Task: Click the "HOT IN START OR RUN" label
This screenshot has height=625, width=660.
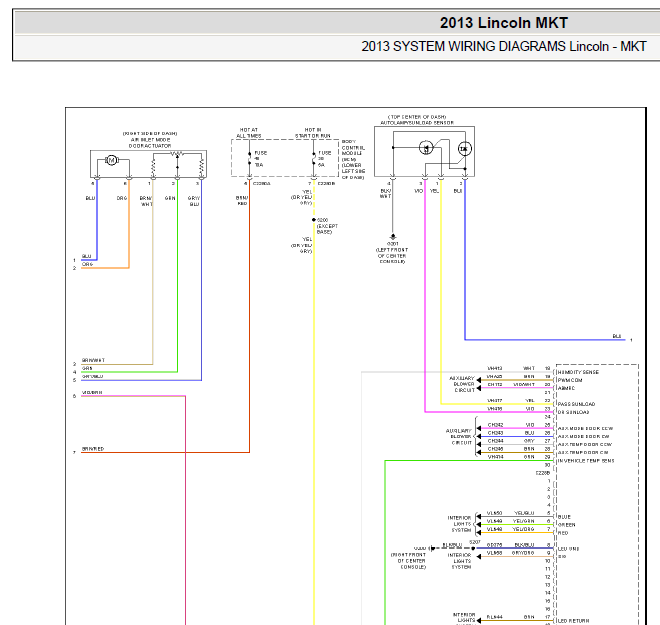Action: tap(313, 133)
